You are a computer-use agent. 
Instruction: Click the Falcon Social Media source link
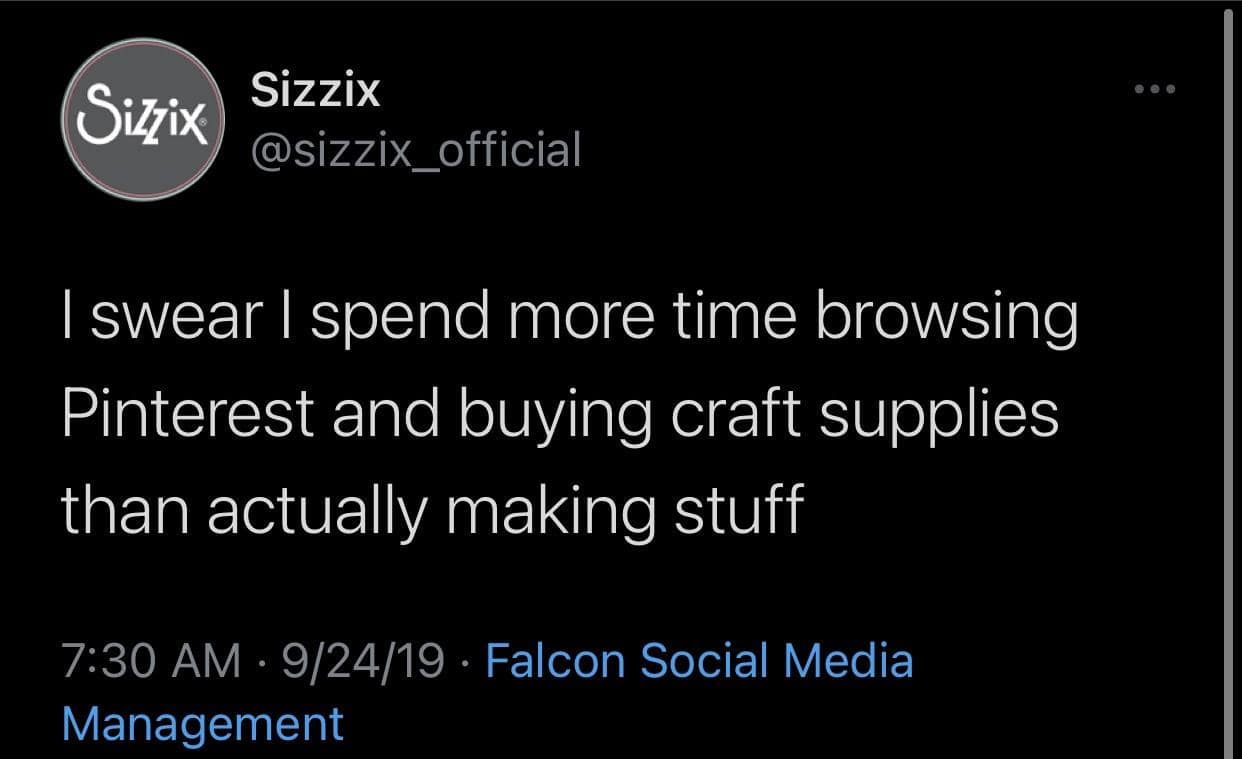click(x=698, y=661)
